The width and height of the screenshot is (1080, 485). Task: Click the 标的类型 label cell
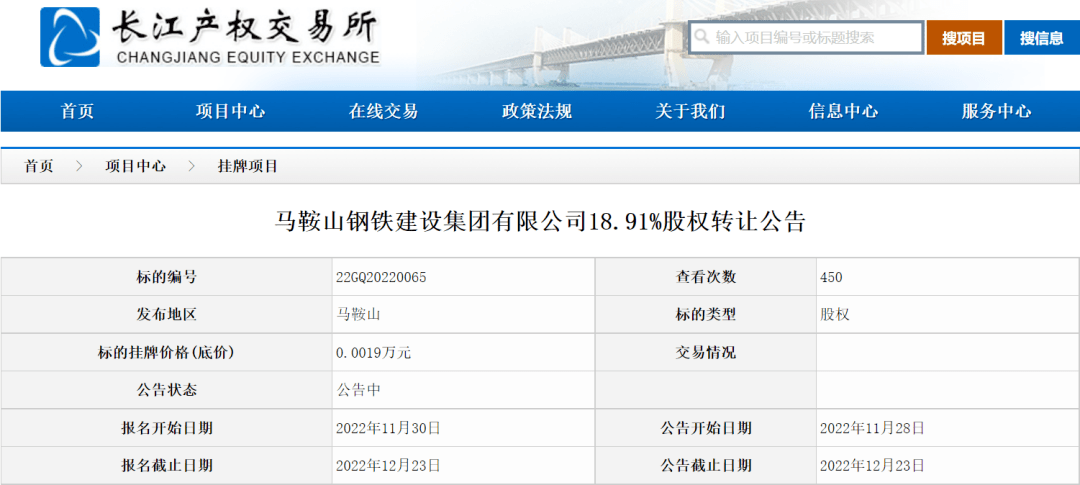point(706,315)
